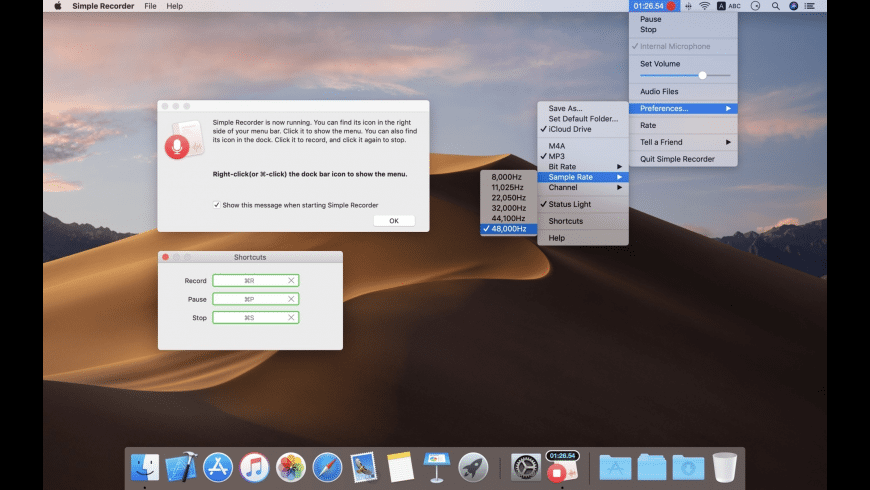
Task: Open Launchpad rocket icon in dock
Action: 473,467
